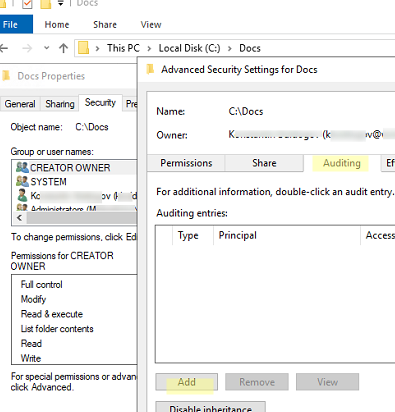
Task: Click the folder icon in address bar
Action: (x=83, y=48)
